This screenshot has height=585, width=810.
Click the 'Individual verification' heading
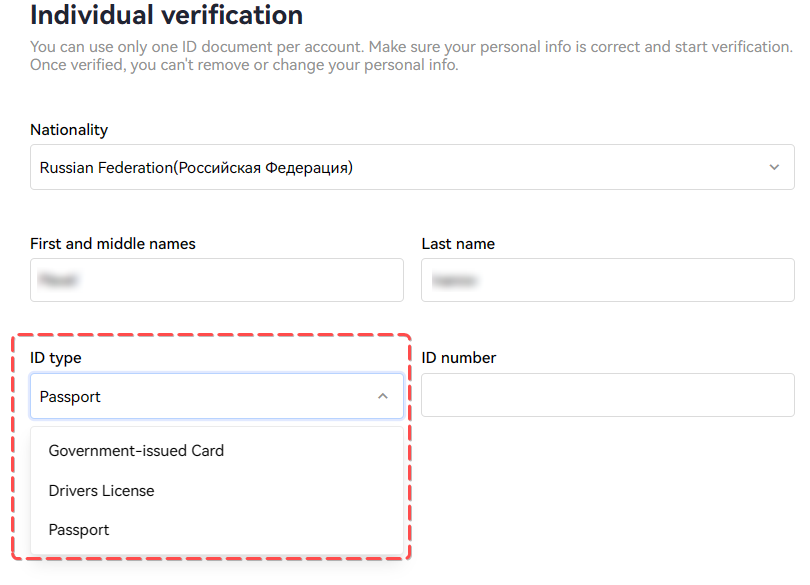point(166,16)
